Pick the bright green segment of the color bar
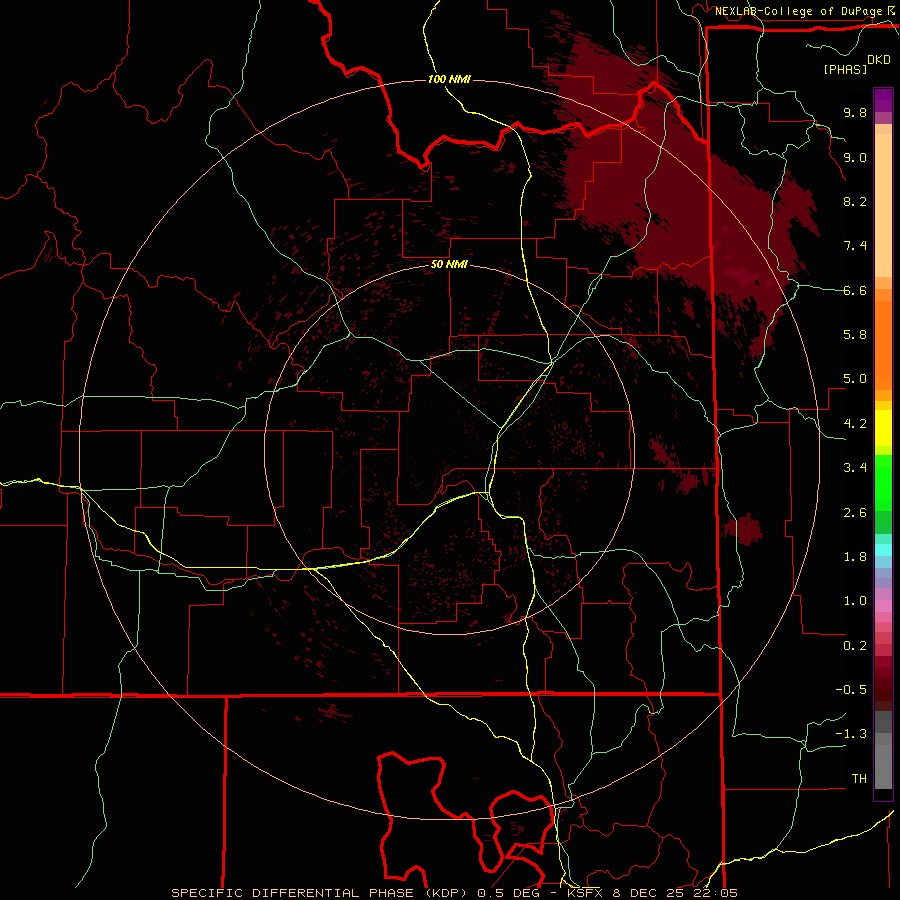 (883, 482)
